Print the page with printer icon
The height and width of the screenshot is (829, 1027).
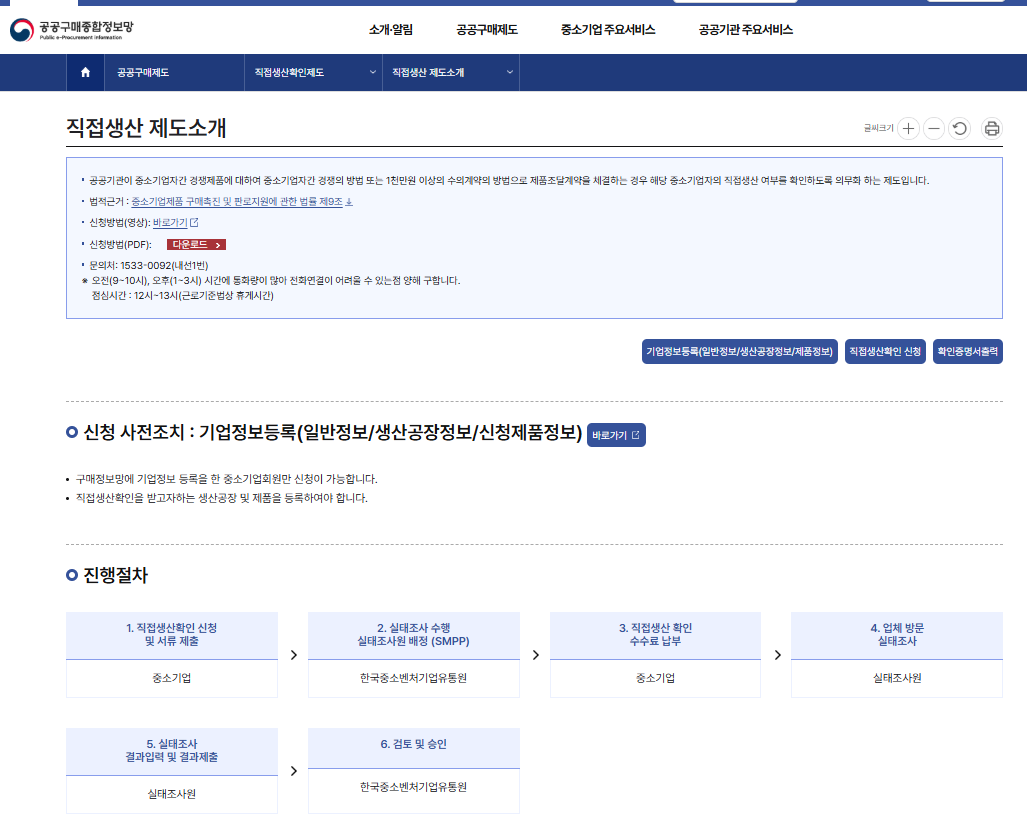pyautogui.click(x=992, y=128)
